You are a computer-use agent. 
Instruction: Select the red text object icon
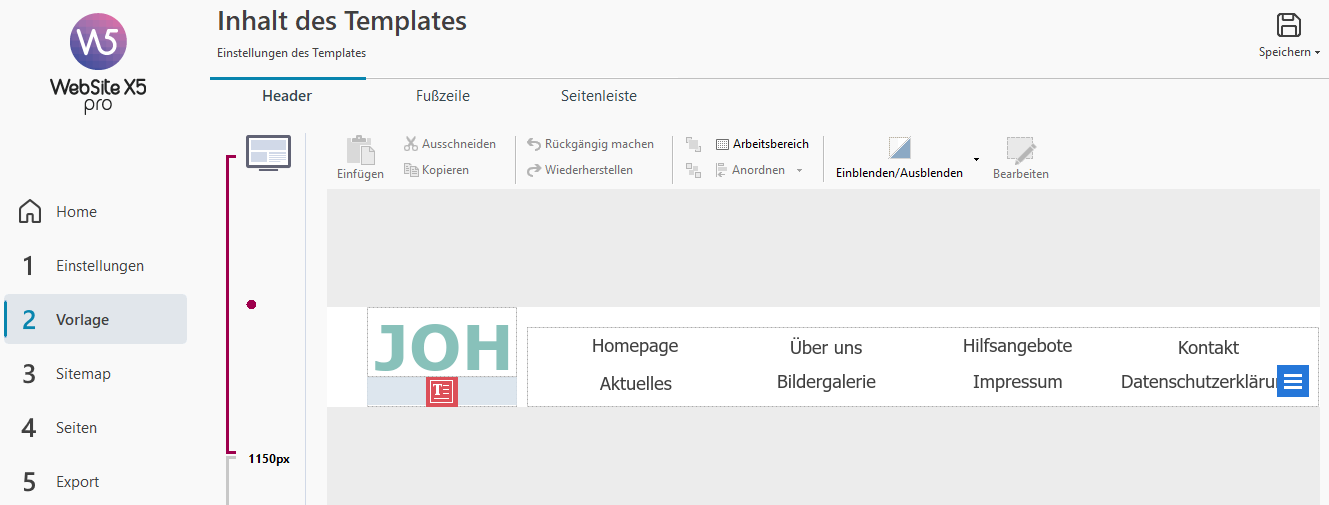(442, 392)
